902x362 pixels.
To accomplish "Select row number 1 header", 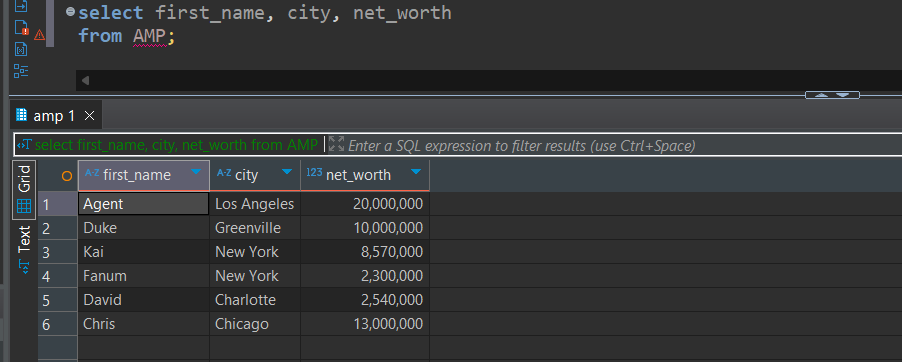I will coord(58,204).
